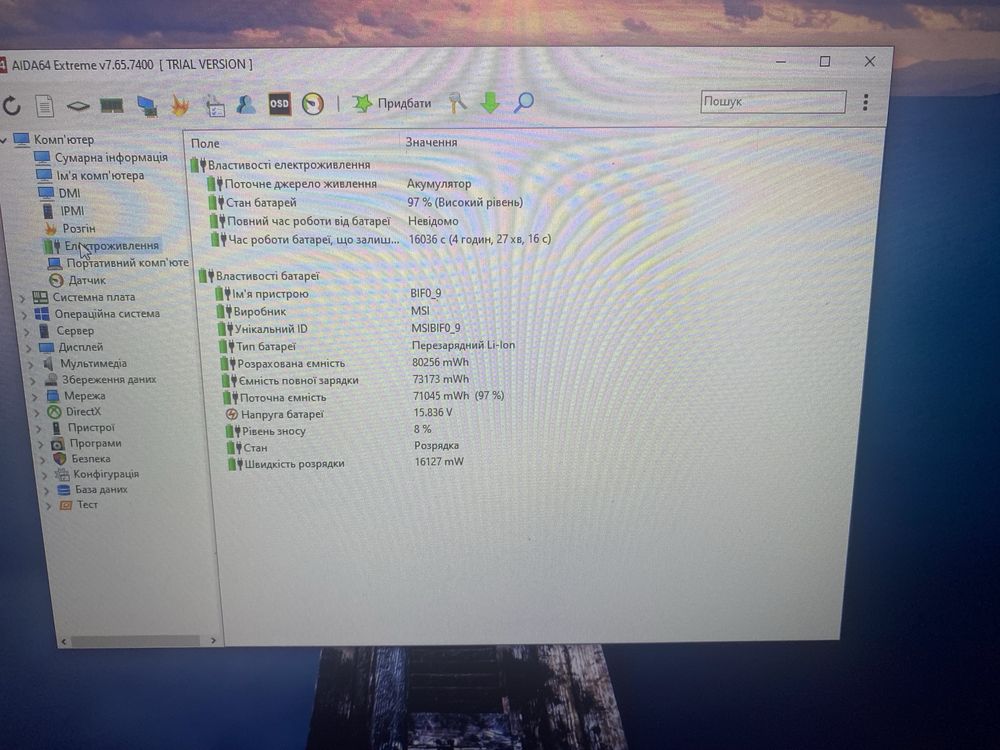1000x750 pixels.
Task: Select the Конфігурація tree item
Action: pos(106,474)
